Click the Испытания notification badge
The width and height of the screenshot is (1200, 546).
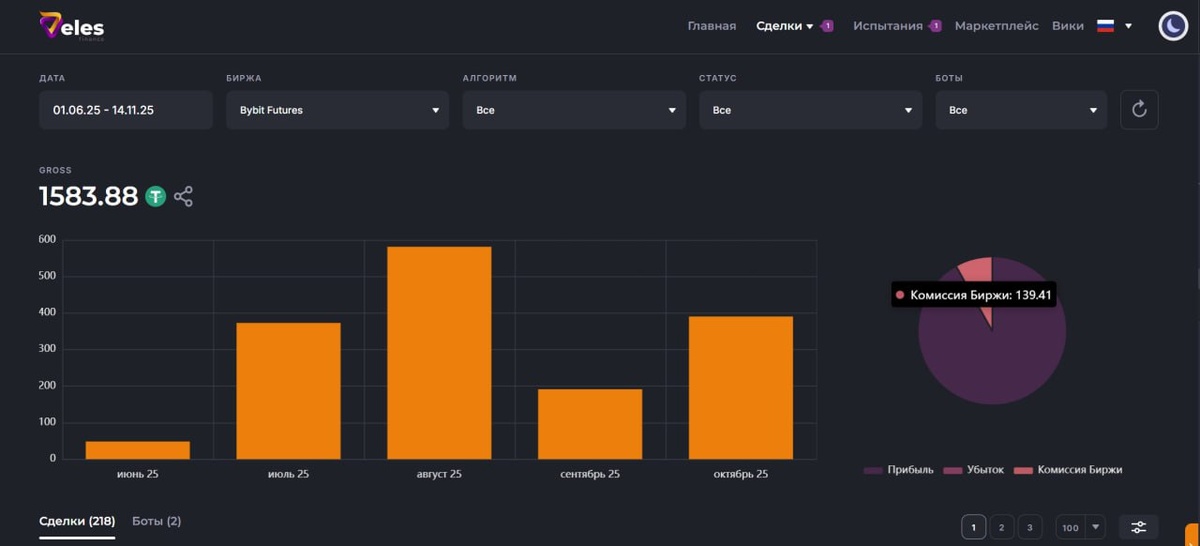[936, 26]
